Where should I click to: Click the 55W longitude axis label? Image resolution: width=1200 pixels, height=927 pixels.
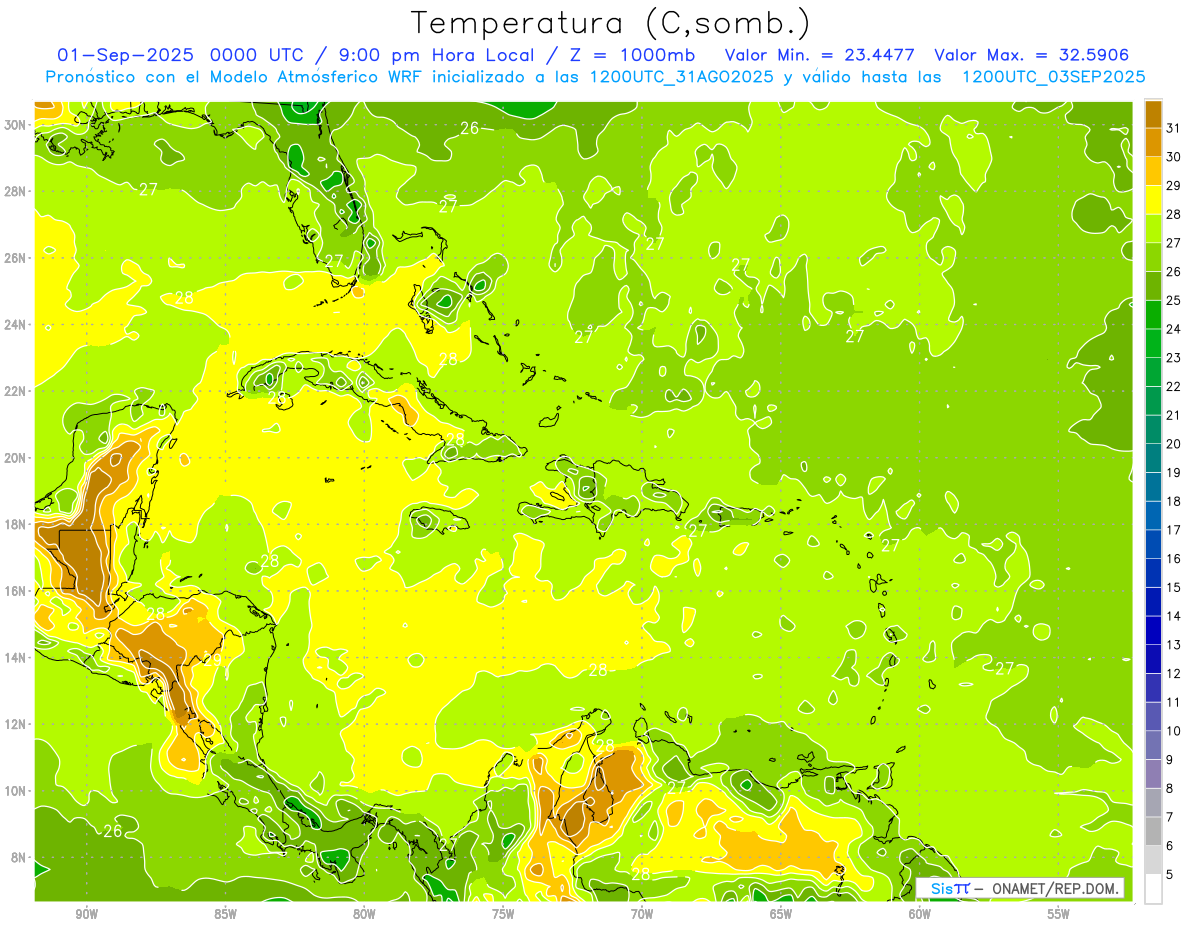pyautogui.click(x=1059, y=914)
